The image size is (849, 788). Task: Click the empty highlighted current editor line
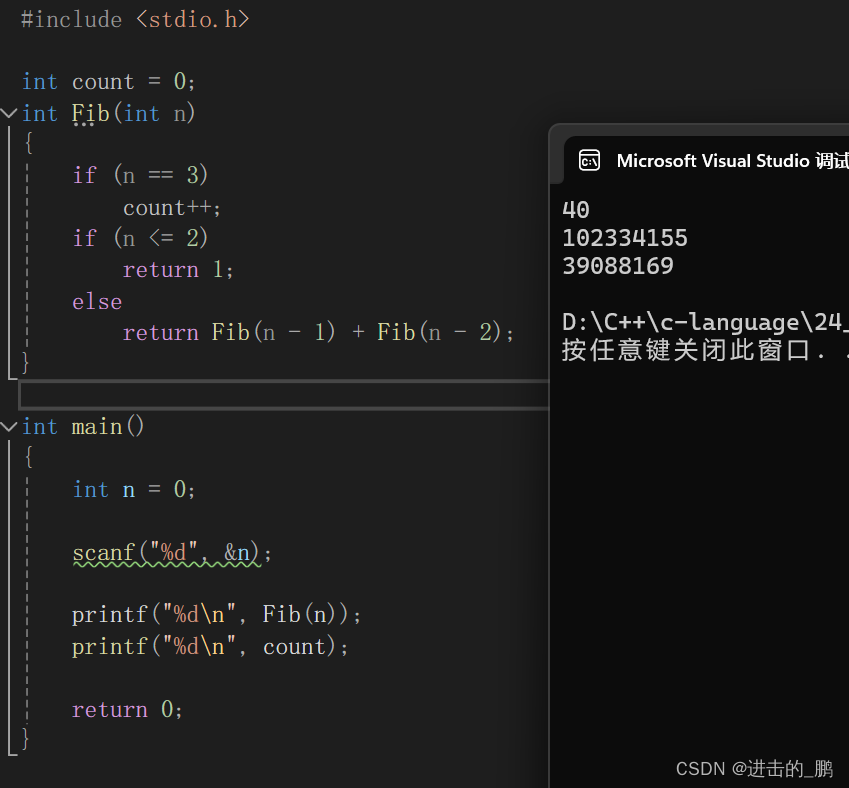[284, 395]
